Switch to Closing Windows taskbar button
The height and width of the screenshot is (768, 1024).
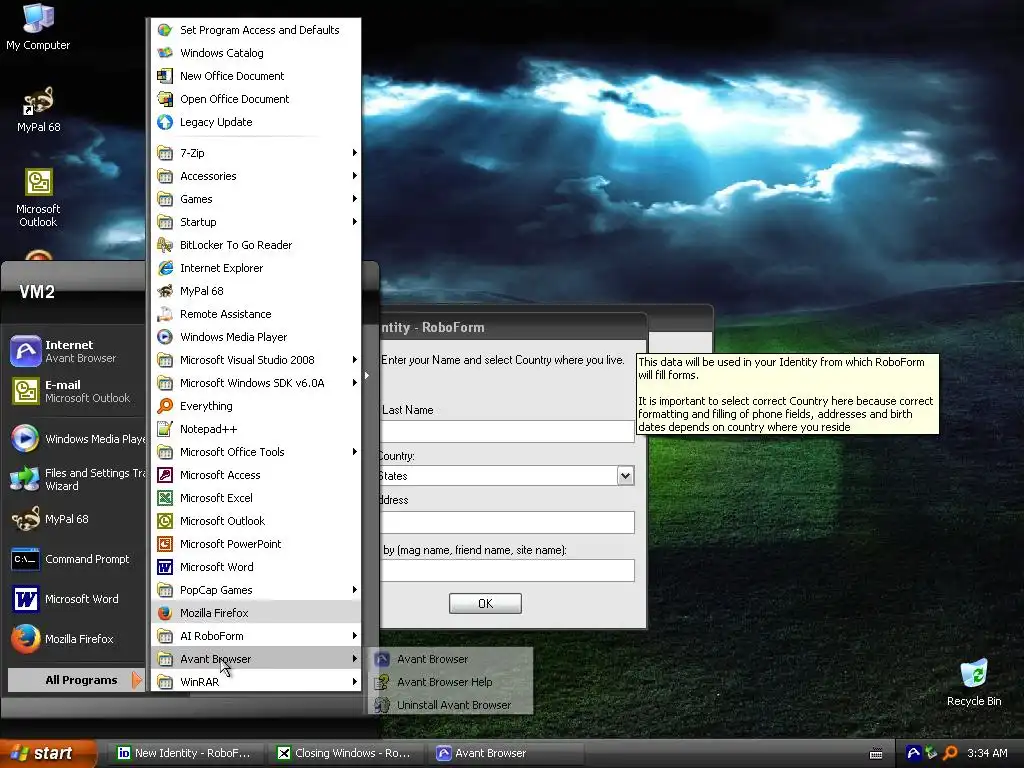[x=346, y=753]
